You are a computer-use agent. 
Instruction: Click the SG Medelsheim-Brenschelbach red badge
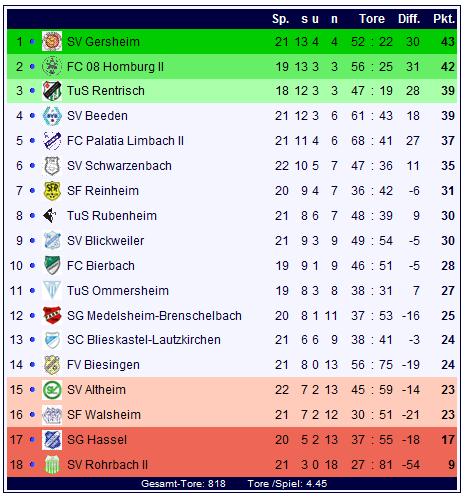52,315
